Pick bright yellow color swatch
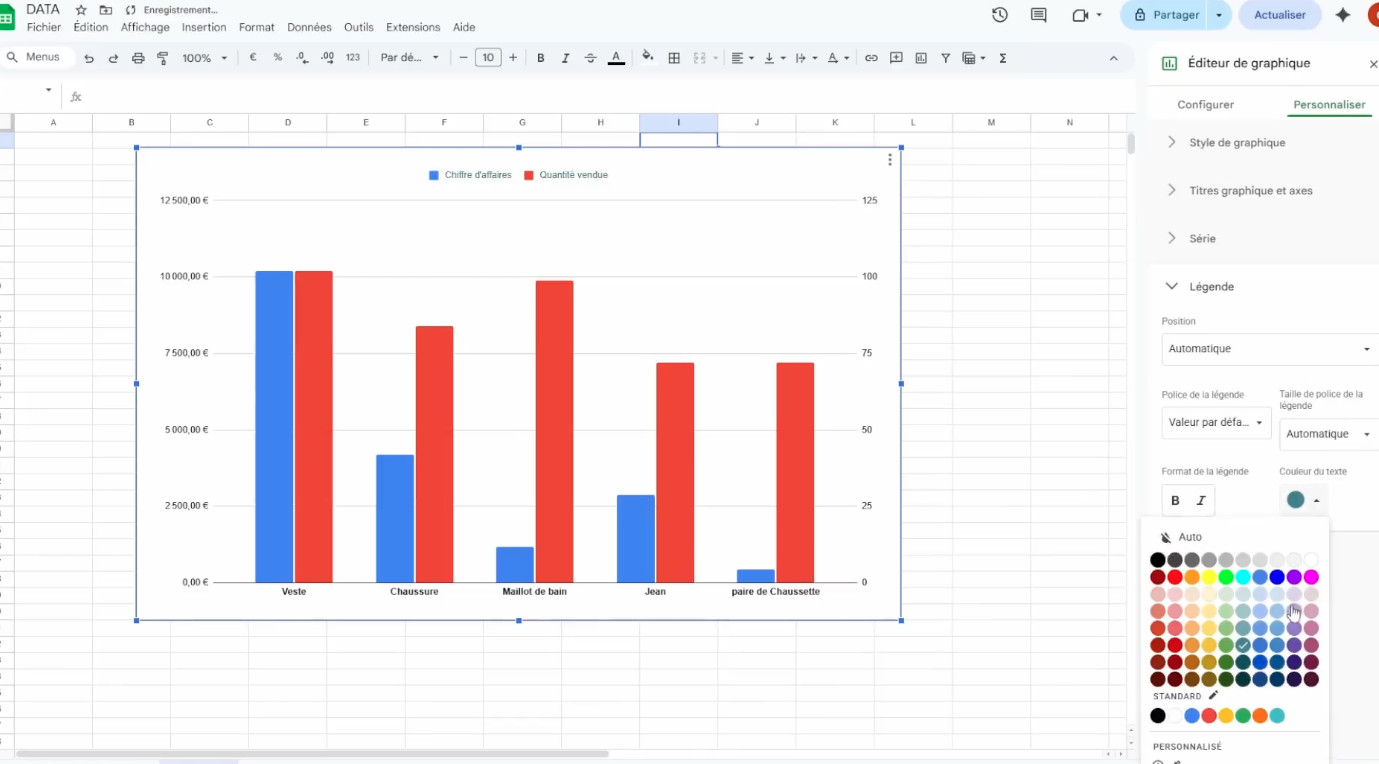The image size is (1379, 764). click(1209, 577)
